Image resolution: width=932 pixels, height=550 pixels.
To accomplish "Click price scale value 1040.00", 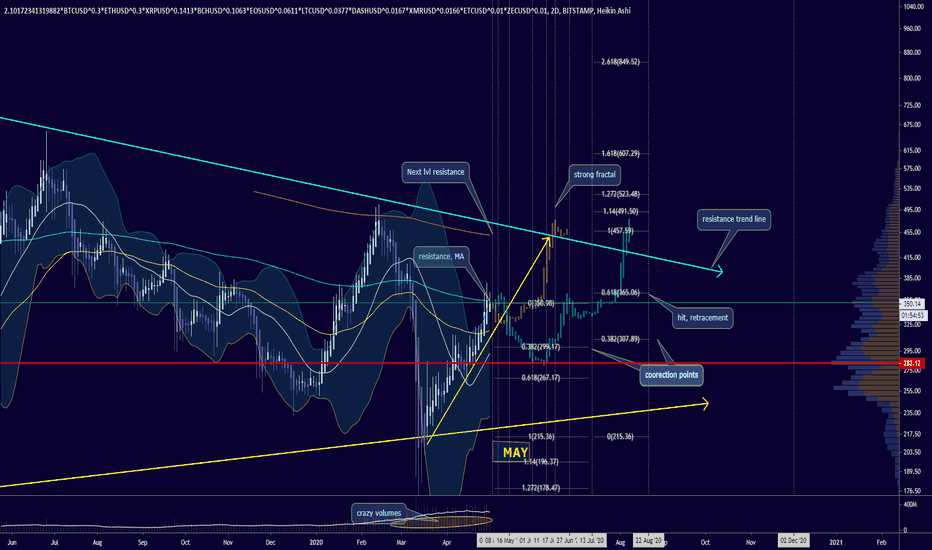I will (x=913, y=7).
